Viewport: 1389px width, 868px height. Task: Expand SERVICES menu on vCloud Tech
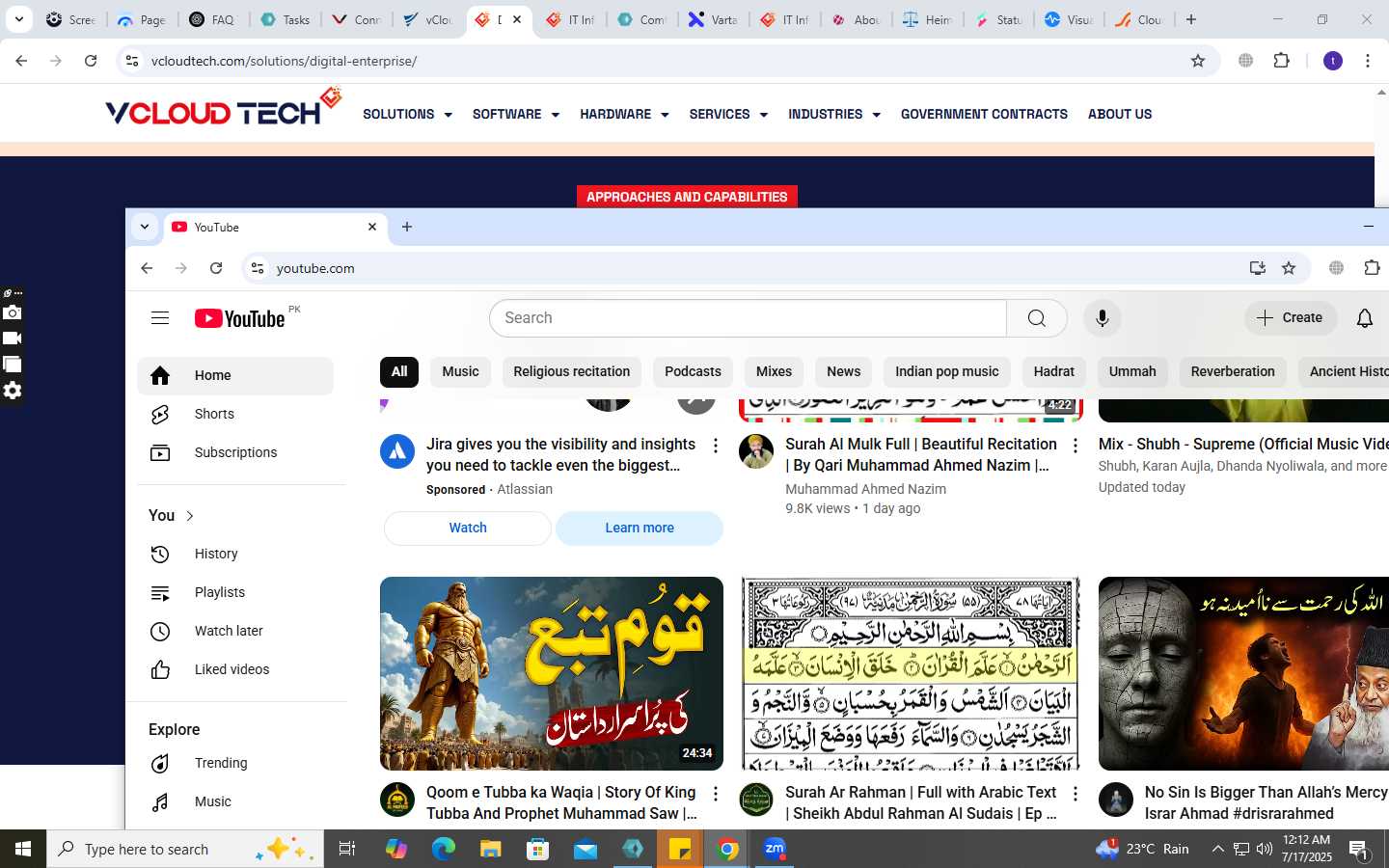coord(728,114)
